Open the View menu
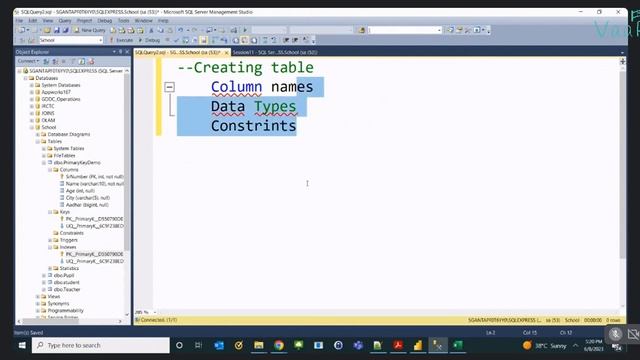640x360 pixels. (48, 20)
